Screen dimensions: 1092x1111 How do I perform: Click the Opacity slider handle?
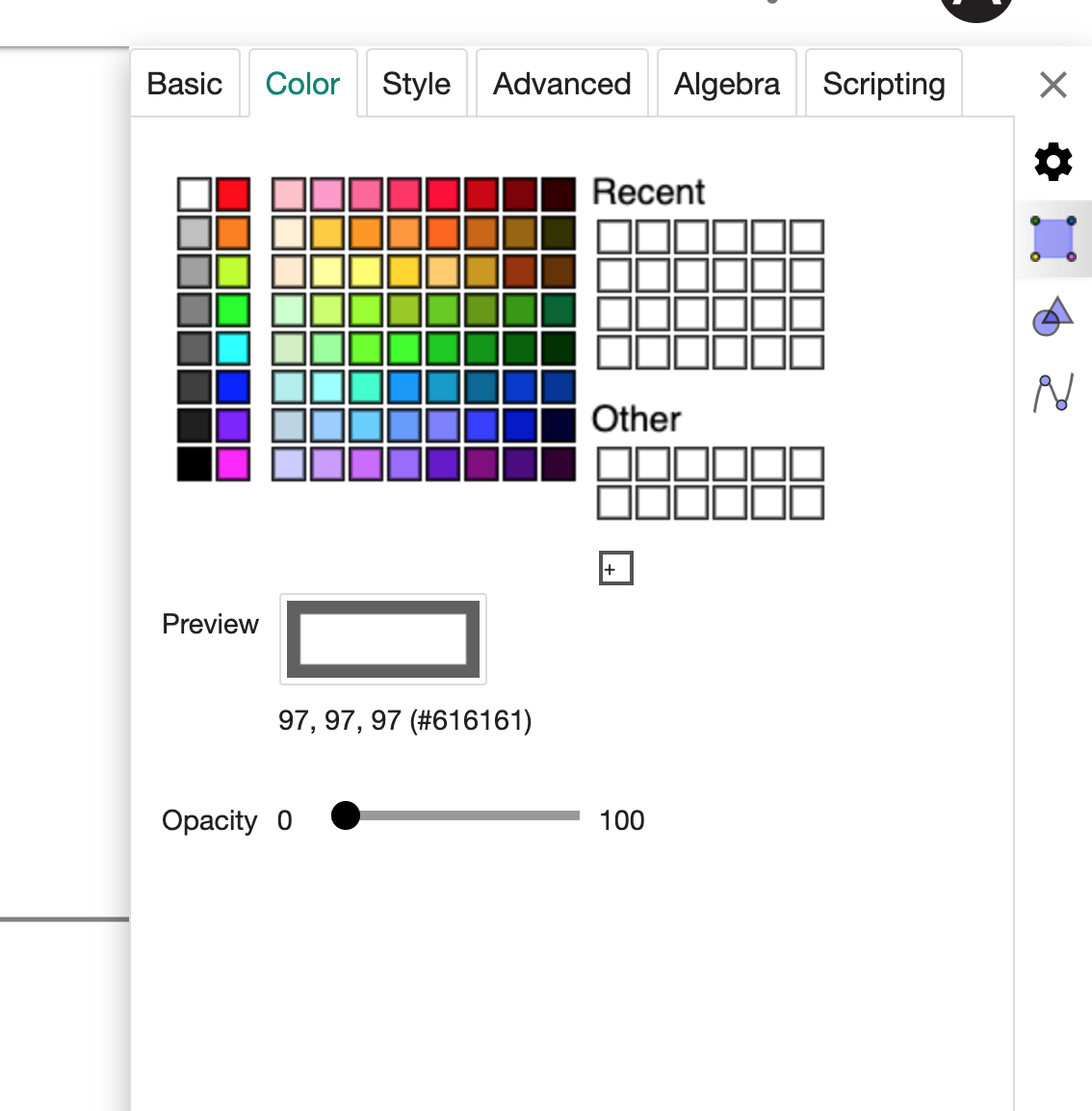tap(345, 815)
